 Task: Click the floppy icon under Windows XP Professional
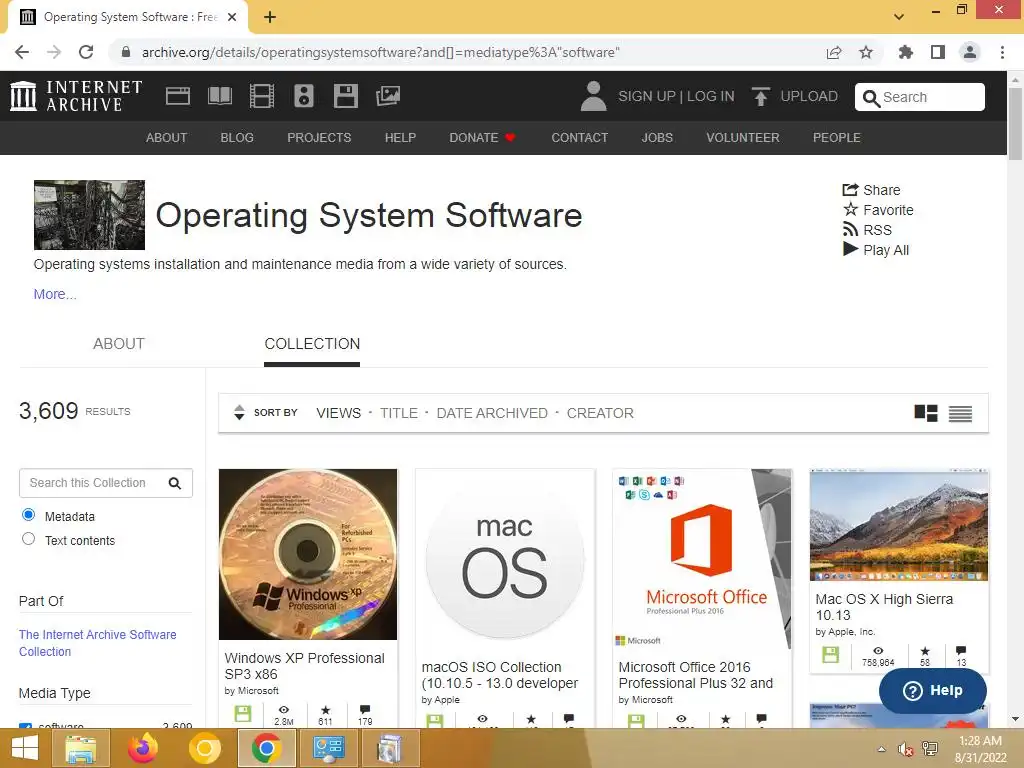pyautogui.click(x=243, y=713)
